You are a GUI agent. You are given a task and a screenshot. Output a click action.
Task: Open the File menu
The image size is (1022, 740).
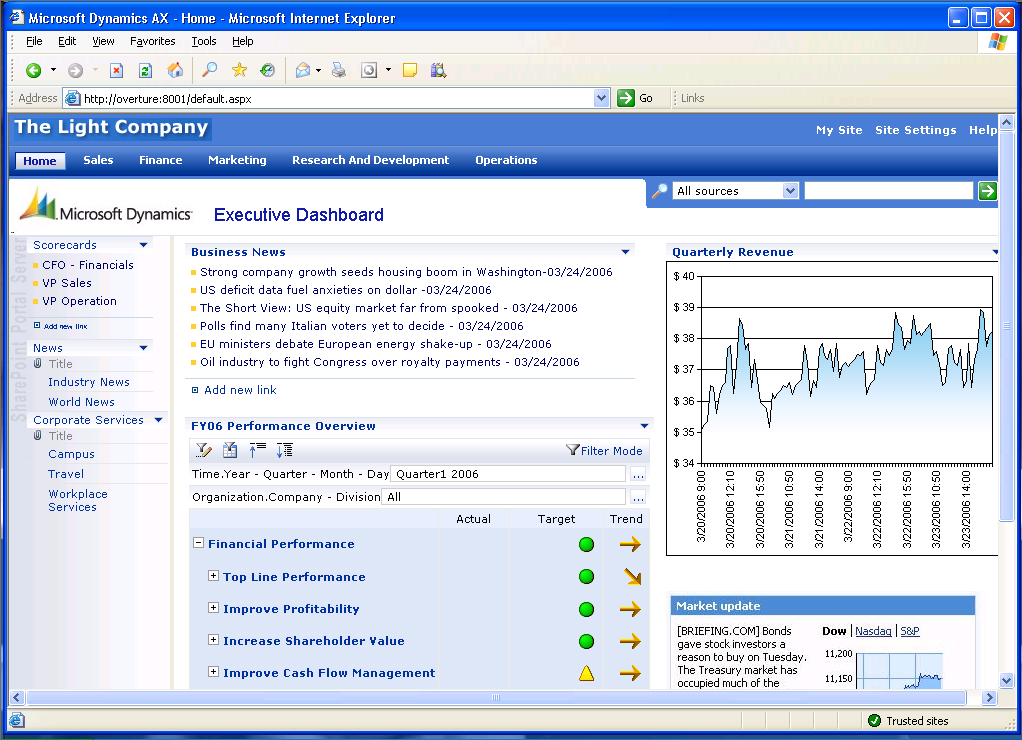(34, 41)
